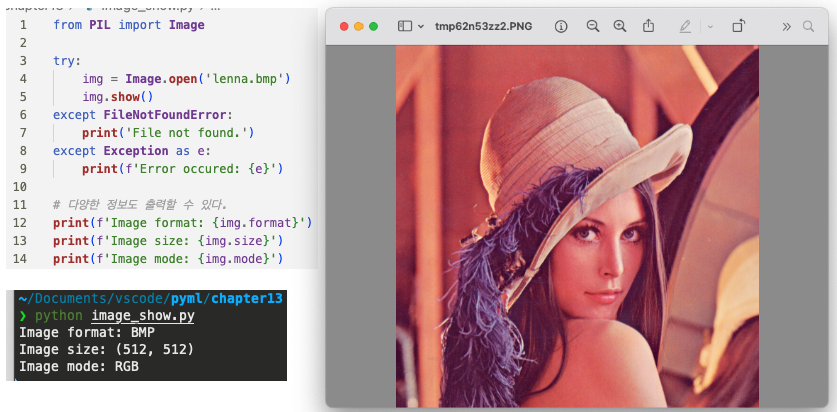This screenshot has width=837, height=412.
Task: Minimize Preview with the yellow button
Action: point(360,26)
